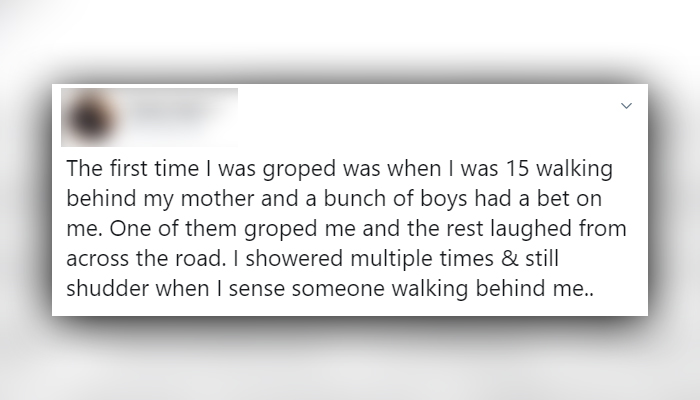Open the blurred account name beside avatar
Viewport: 700px width, 400px height.
(x=170, y=111)
